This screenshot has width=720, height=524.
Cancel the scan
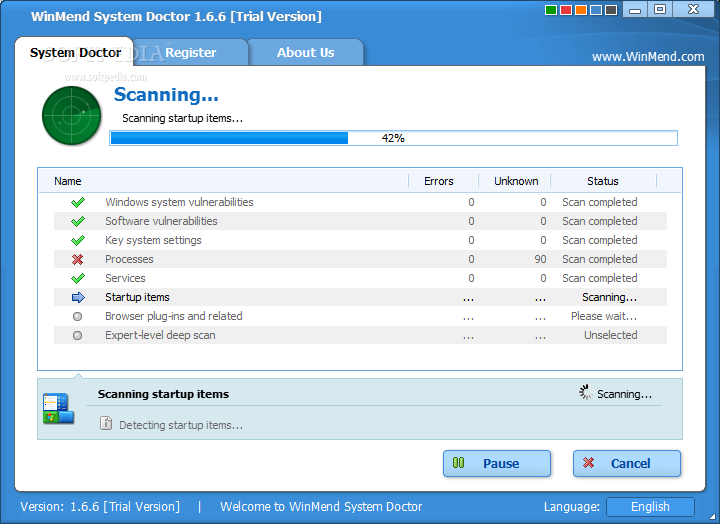pos(627,463)
